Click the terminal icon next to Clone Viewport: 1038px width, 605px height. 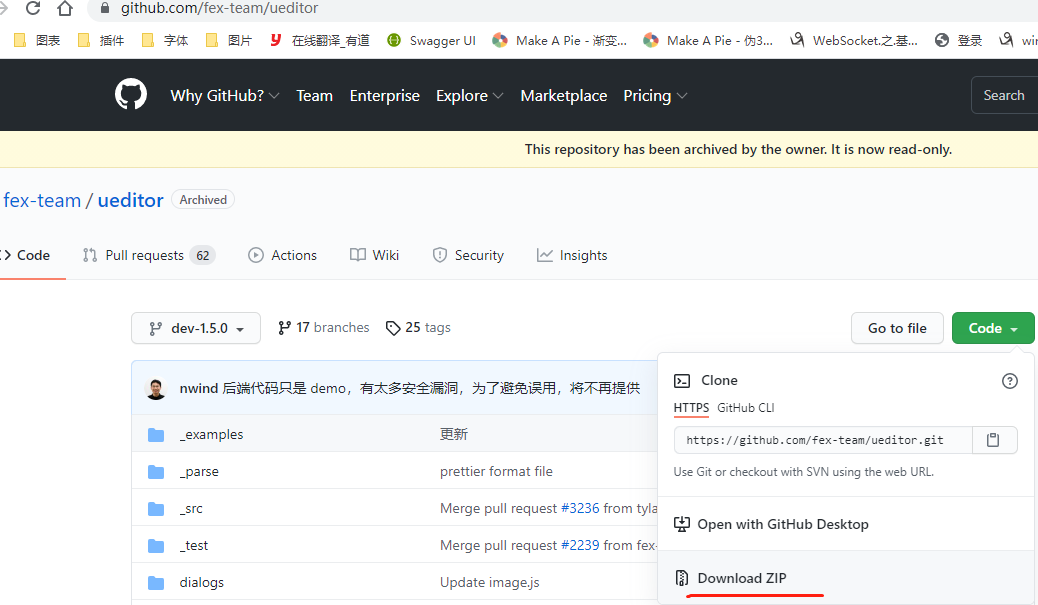coord(682,381)
